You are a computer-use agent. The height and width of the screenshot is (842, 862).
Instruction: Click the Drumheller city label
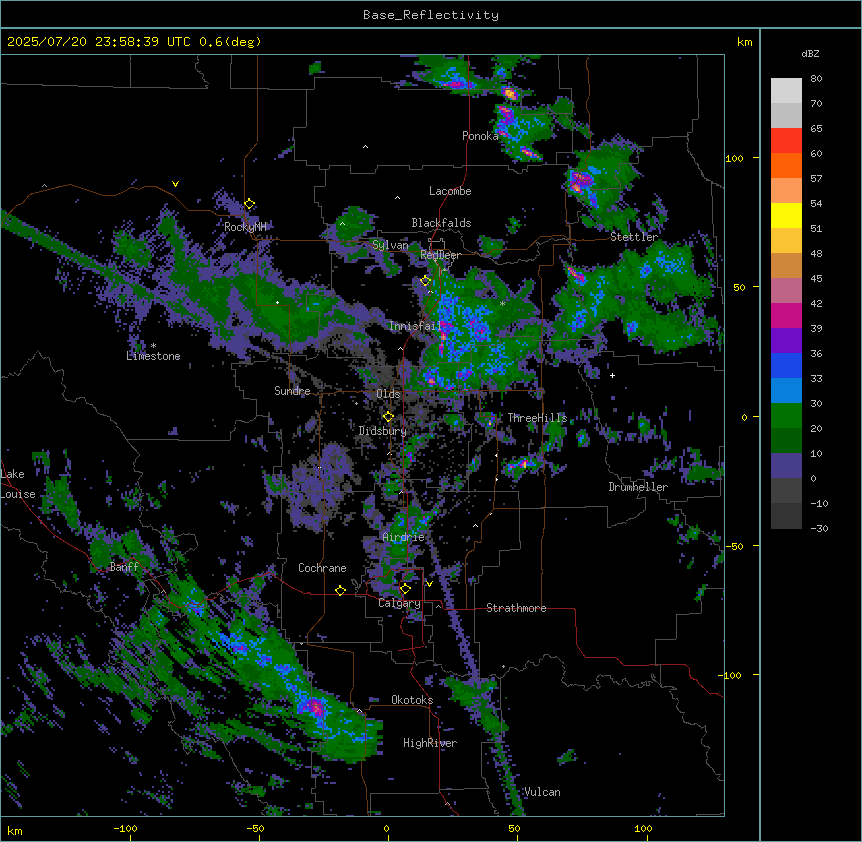tap(638, 487)
